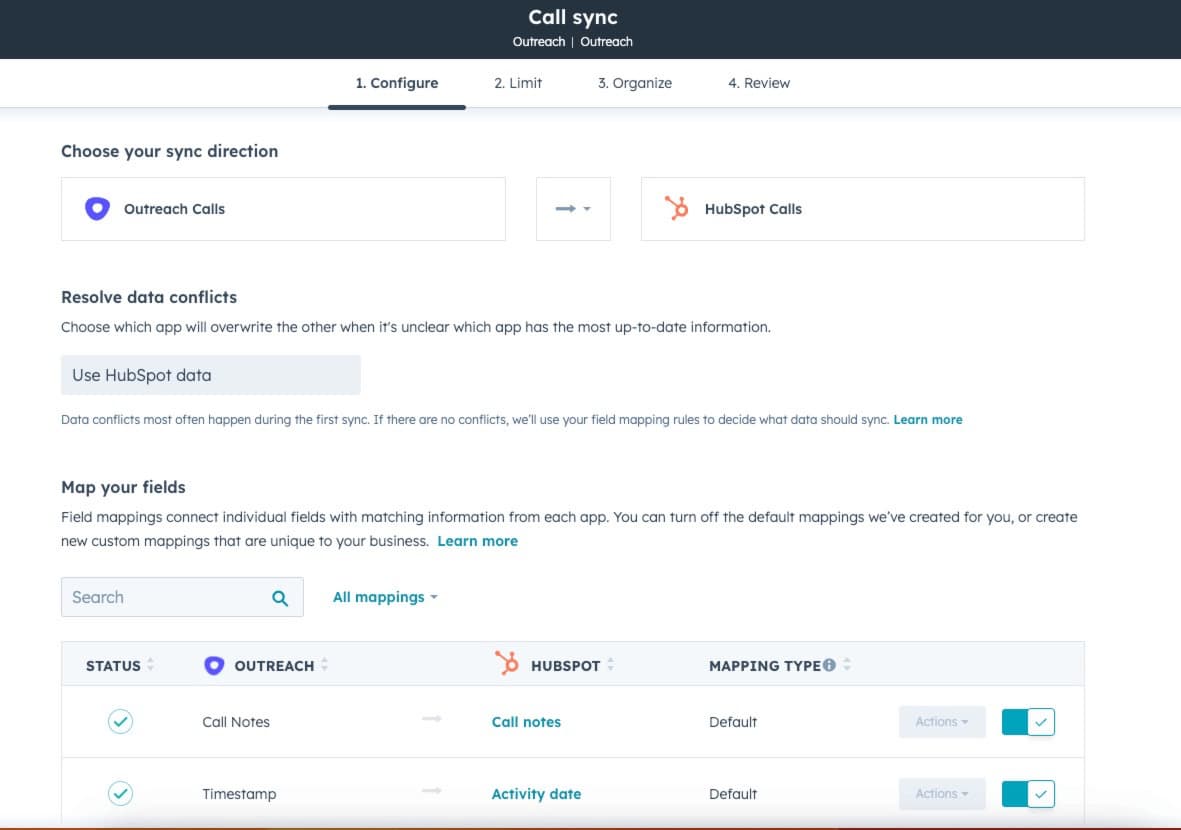Sort by the Outreach column arrows

(x=325, y=666)
